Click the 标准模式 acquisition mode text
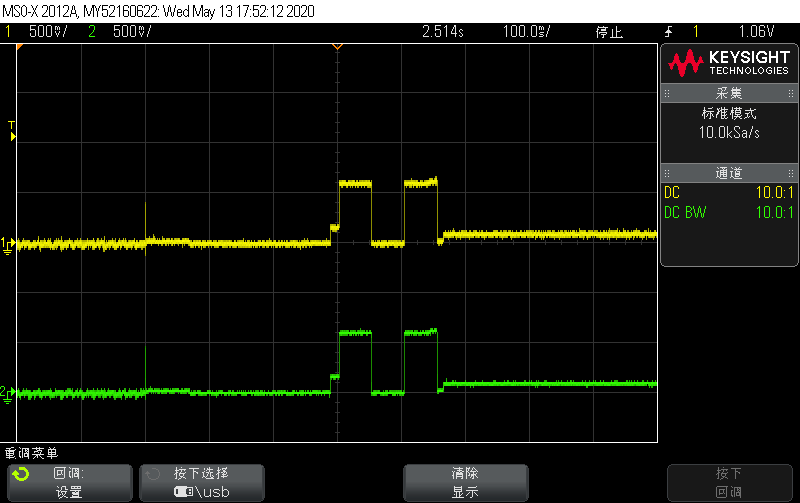 729,113
